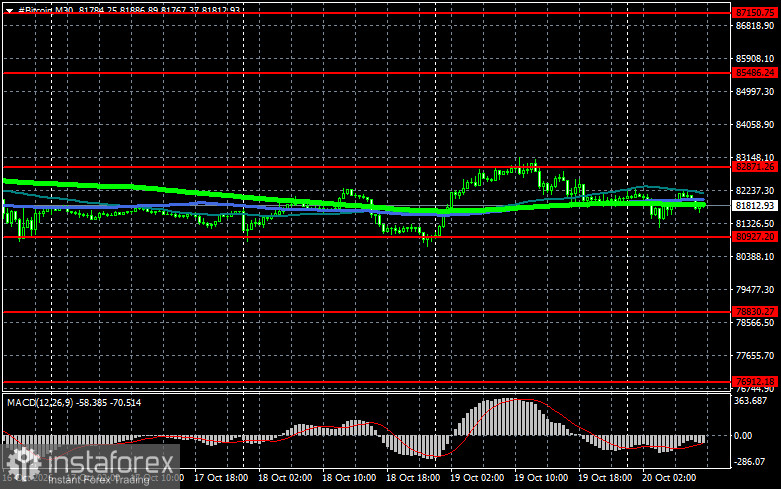Click the red 82871.26 resistance label

pyautogui.click(x=755, y=167)
